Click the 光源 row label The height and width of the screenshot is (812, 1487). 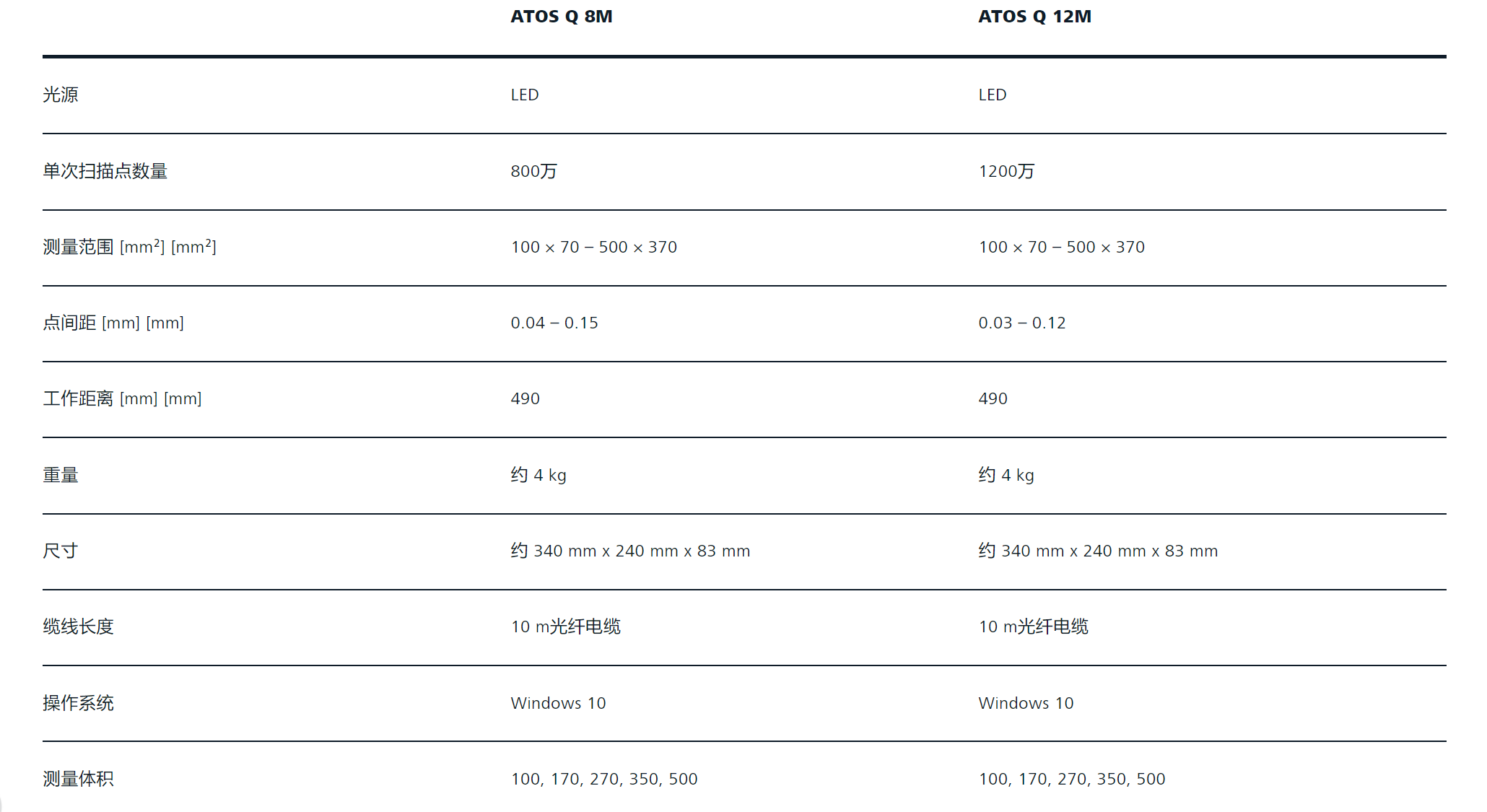pyautogui.click(x=61, y=95)
